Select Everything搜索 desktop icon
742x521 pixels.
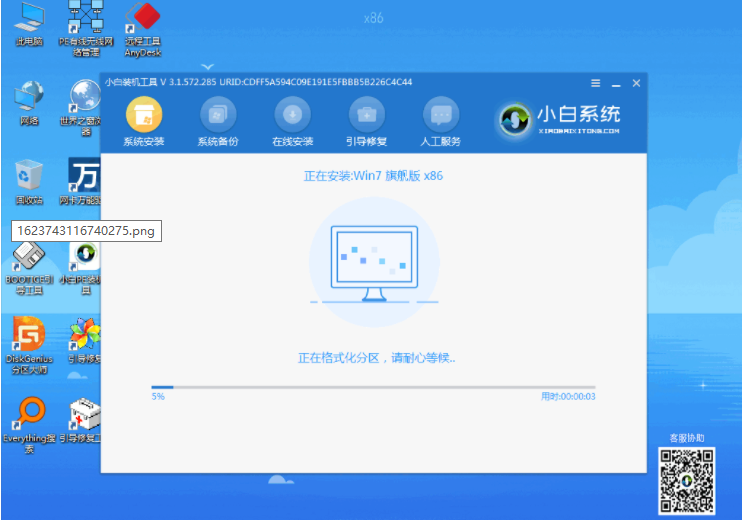click(29, 425)
